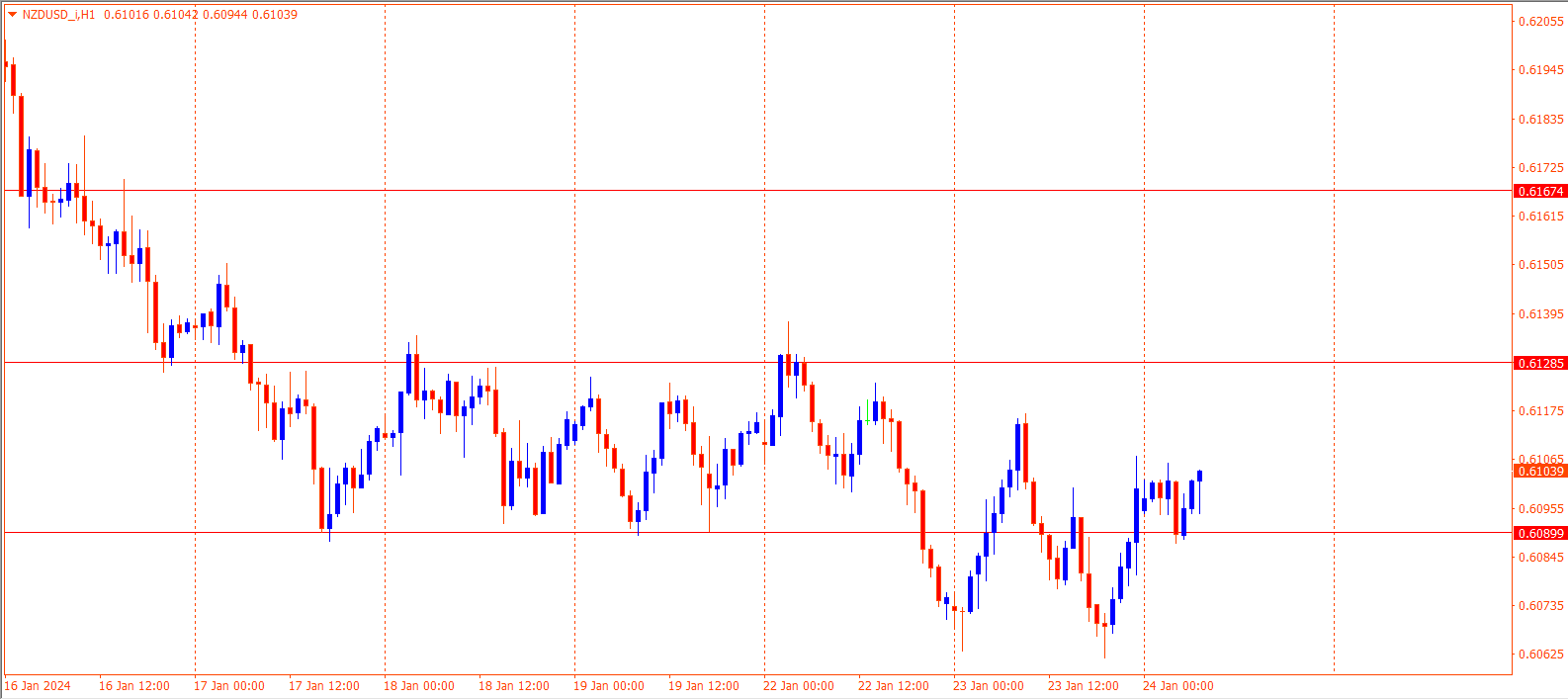
Task: Click the 18 Jan 12:00 time label
Action: tap(514, 685)
